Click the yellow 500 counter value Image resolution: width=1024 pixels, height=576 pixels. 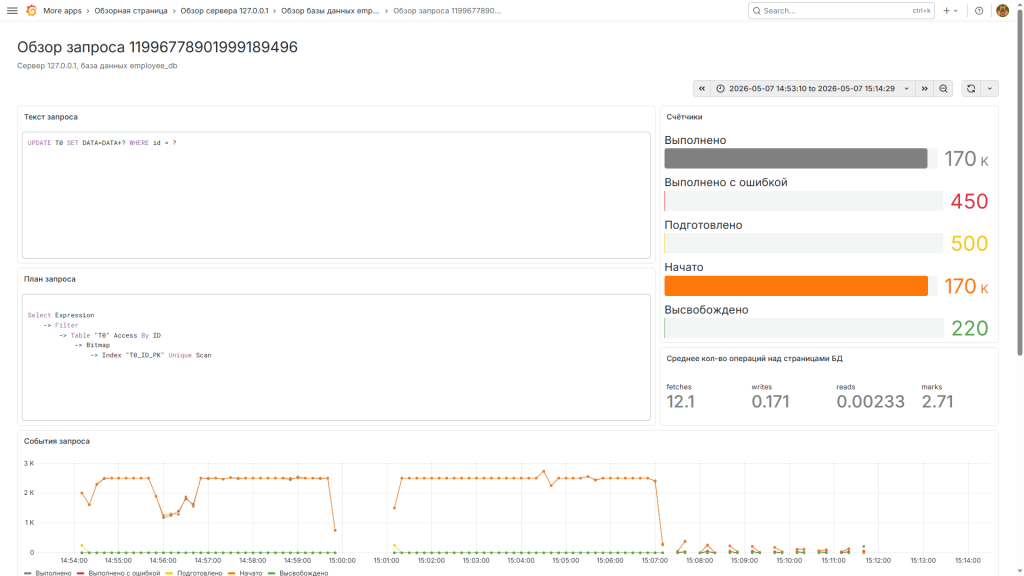(969, 244)
